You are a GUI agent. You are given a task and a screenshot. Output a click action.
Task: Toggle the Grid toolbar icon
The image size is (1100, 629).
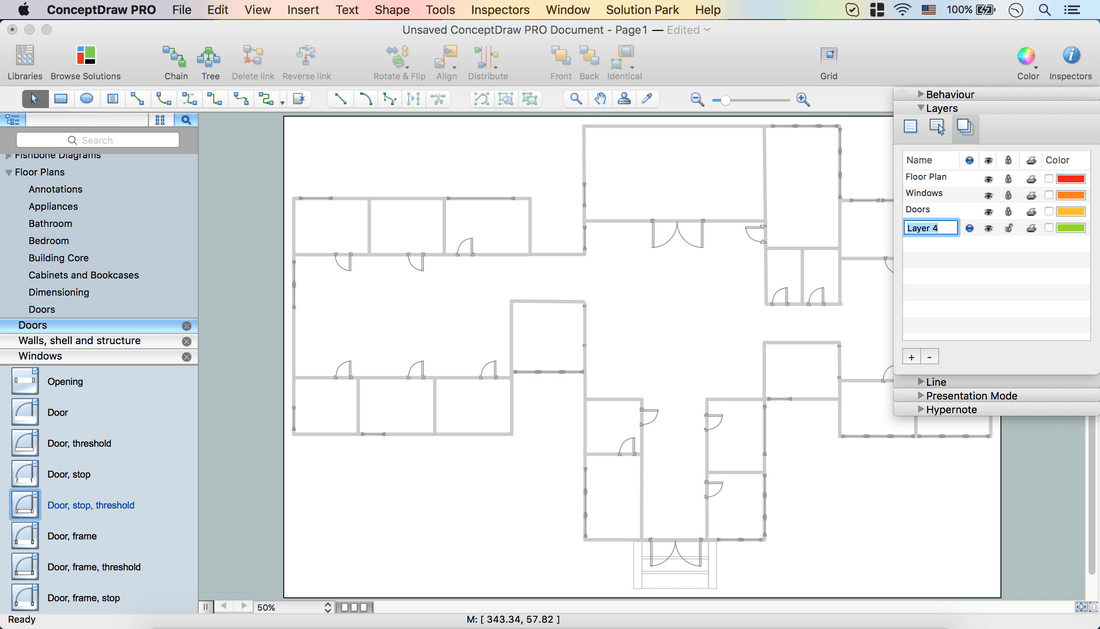point(829,61)
